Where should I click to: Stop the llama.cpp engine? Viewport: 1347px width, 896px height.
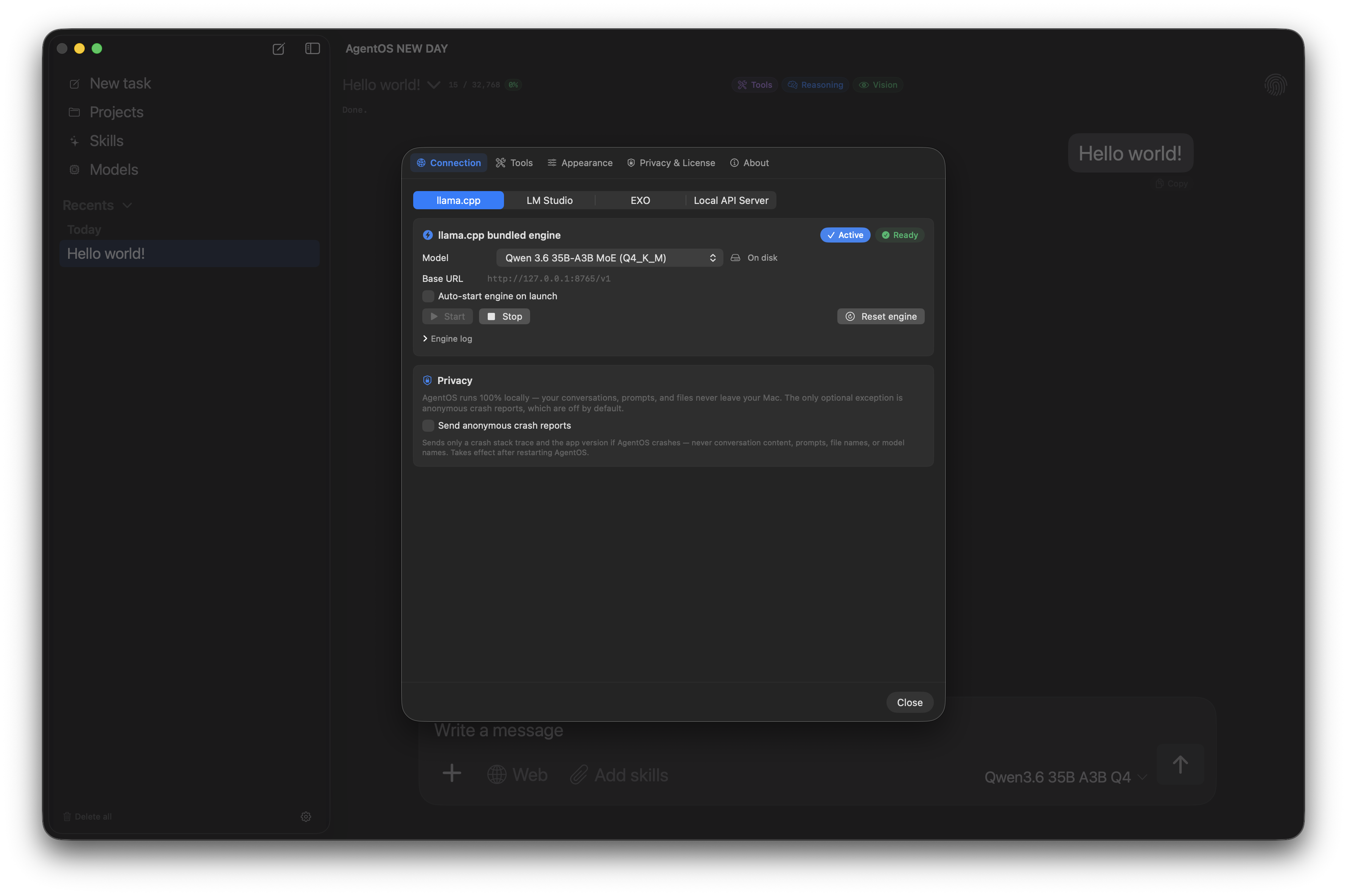[x=504, y=317]
